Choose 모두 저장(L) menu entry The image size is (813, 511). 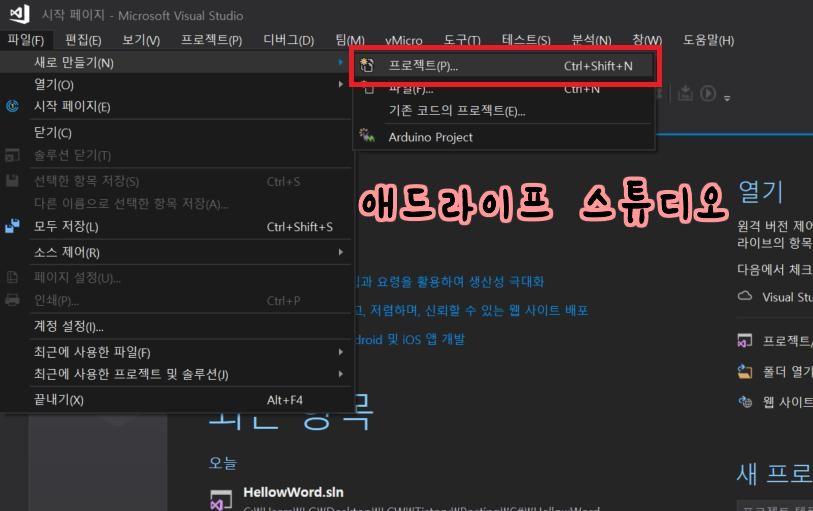(x=176, y=226)
